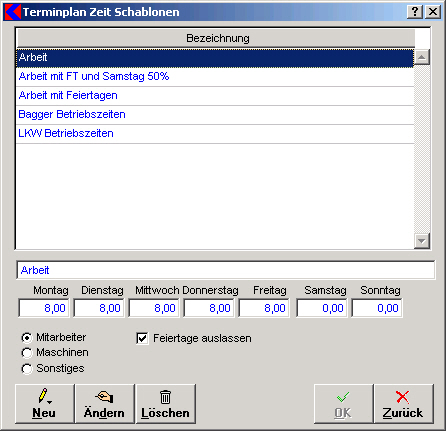The width and height of the screenshot is (446, 431).
Task: Select the Mitarbeiter radio button
Action: (x=27, y=338)
